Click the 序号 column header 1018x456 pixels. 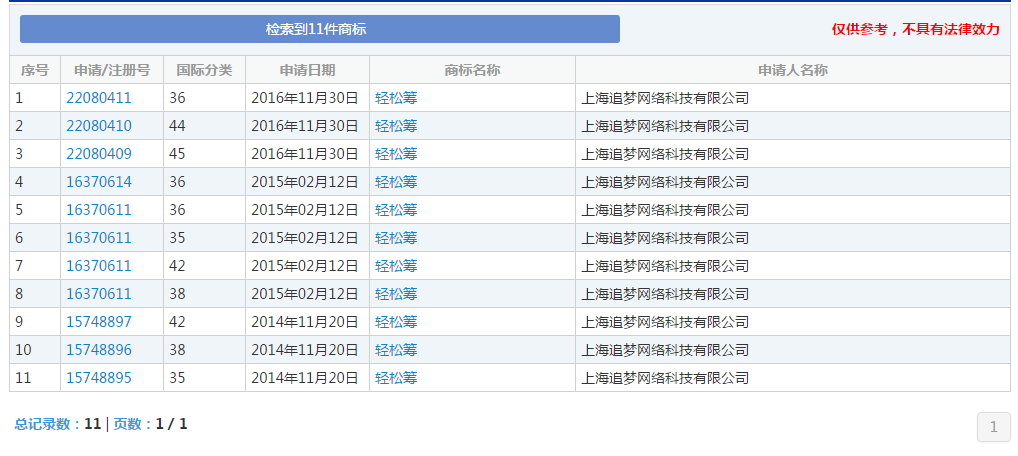click(35, 70)
